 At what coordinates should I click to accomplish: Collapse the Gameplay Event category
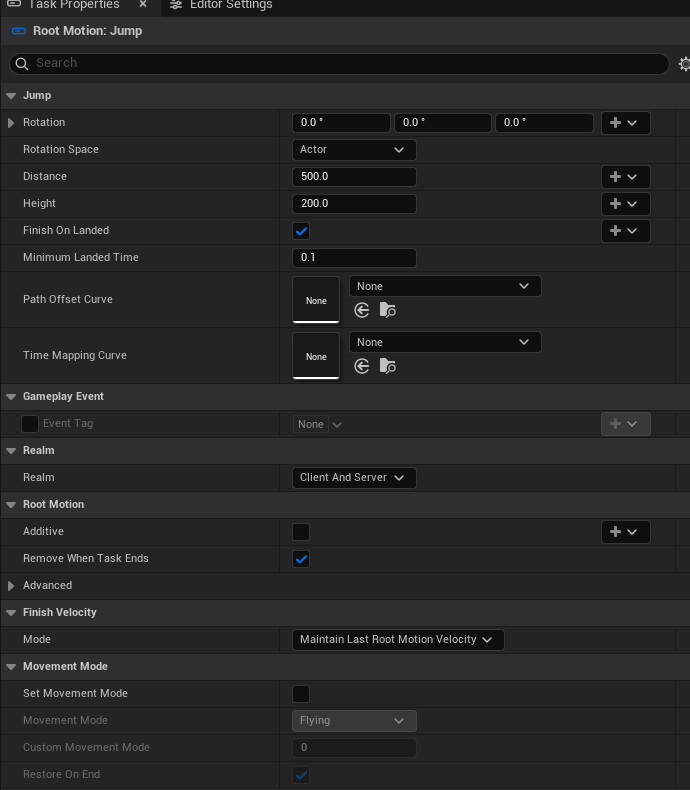coord(11,397)
